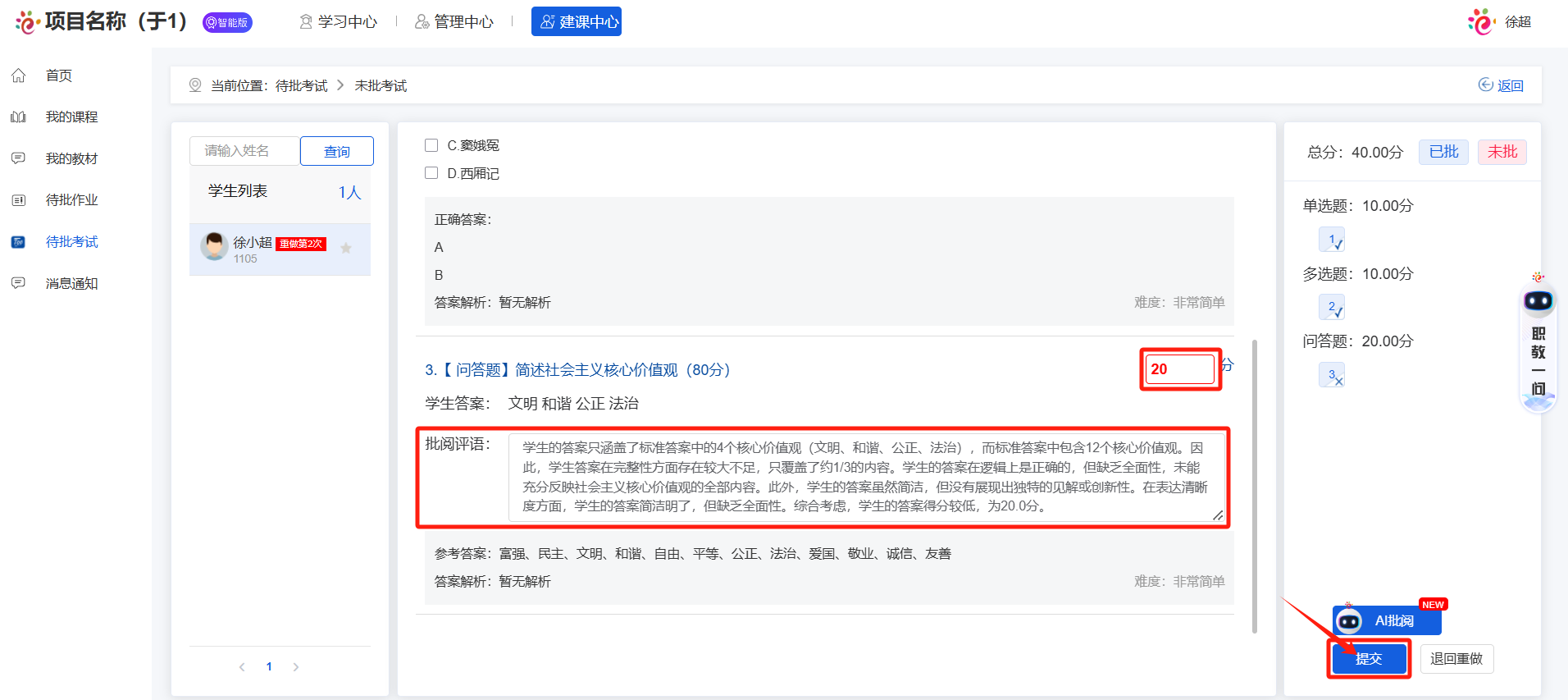
Task: Click the star icon beside 徐小超
Action: (346, 248)
